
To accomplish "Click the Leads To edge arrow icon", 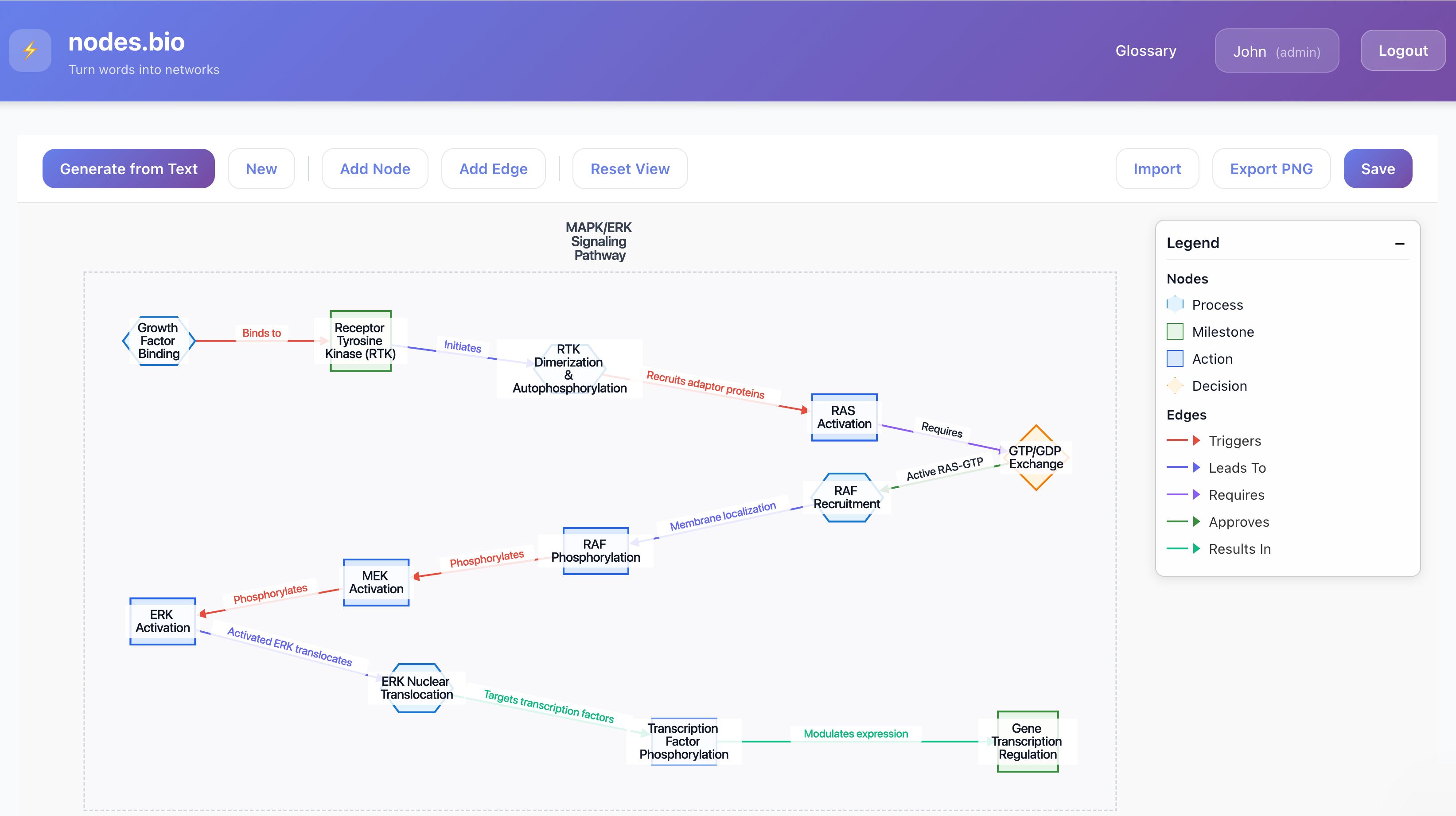I will [x=1195, y=467].
